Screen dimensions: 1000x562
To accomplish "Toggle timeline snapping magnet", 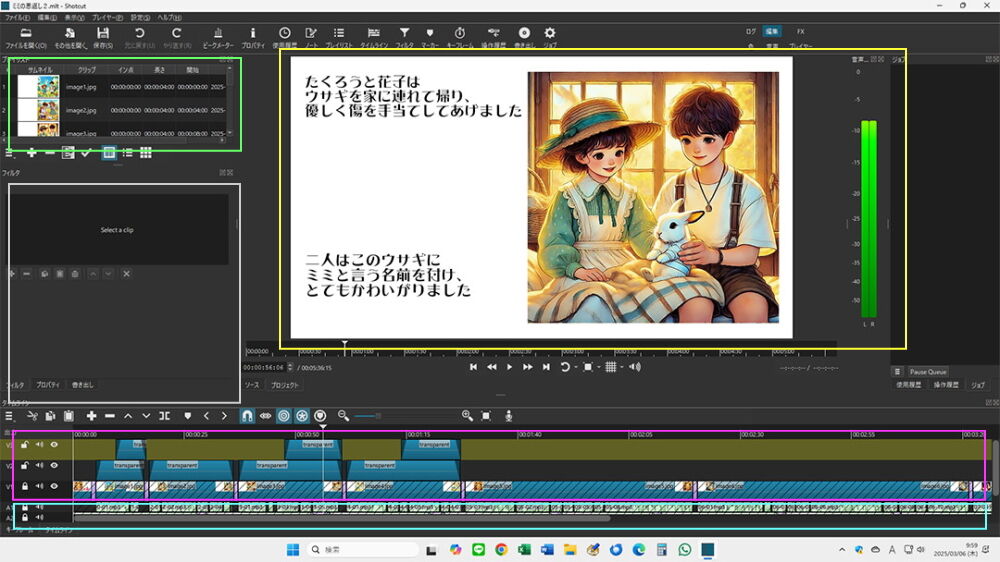I will (x=247, y=416).
